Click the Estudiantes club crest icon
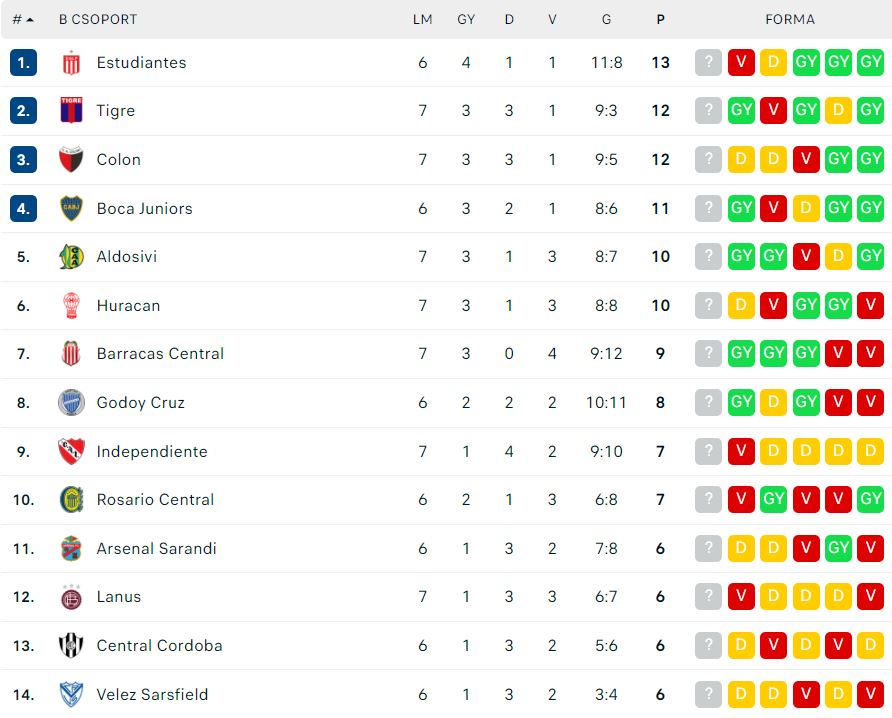 click(x=71, y=62)
